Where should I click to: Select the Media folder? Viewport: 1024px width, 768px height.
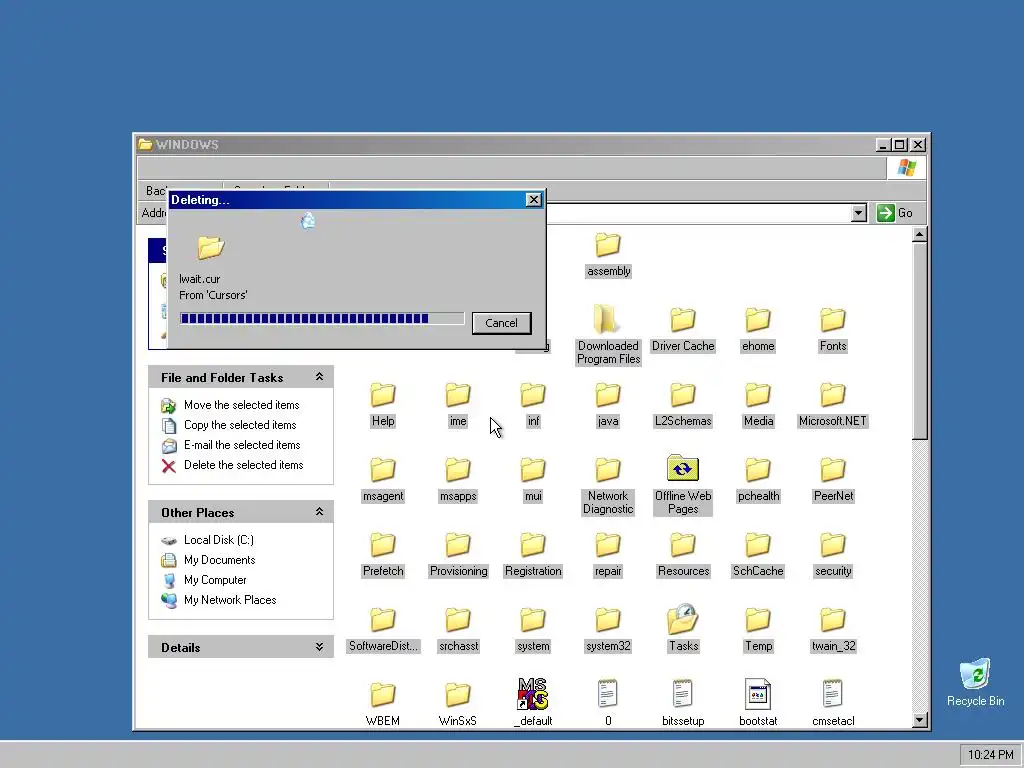[x=758, y=405]
